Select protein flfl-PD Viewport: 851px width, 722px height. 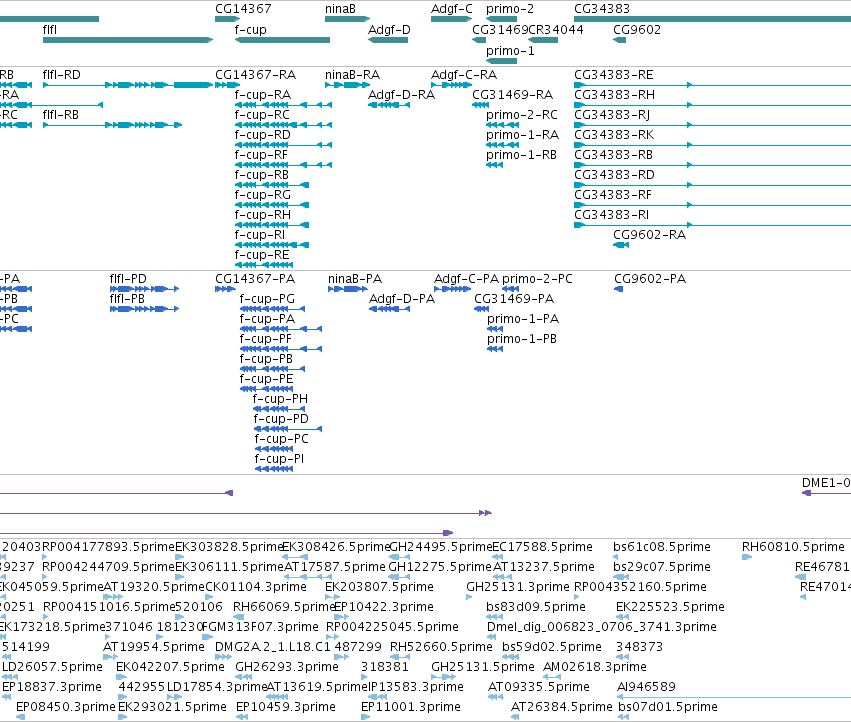(144, 289)
